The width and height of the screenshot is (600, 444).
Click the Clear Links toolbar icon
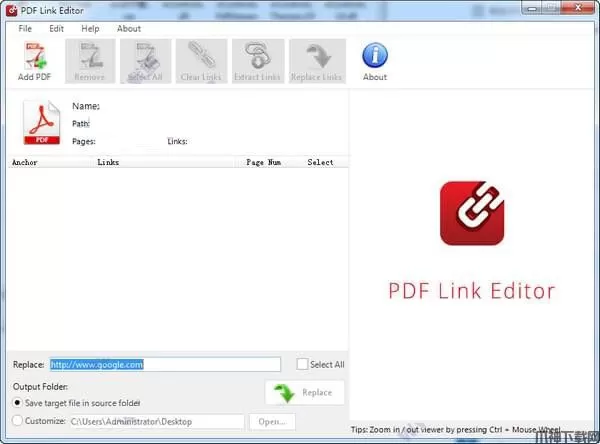pos(201,61)
